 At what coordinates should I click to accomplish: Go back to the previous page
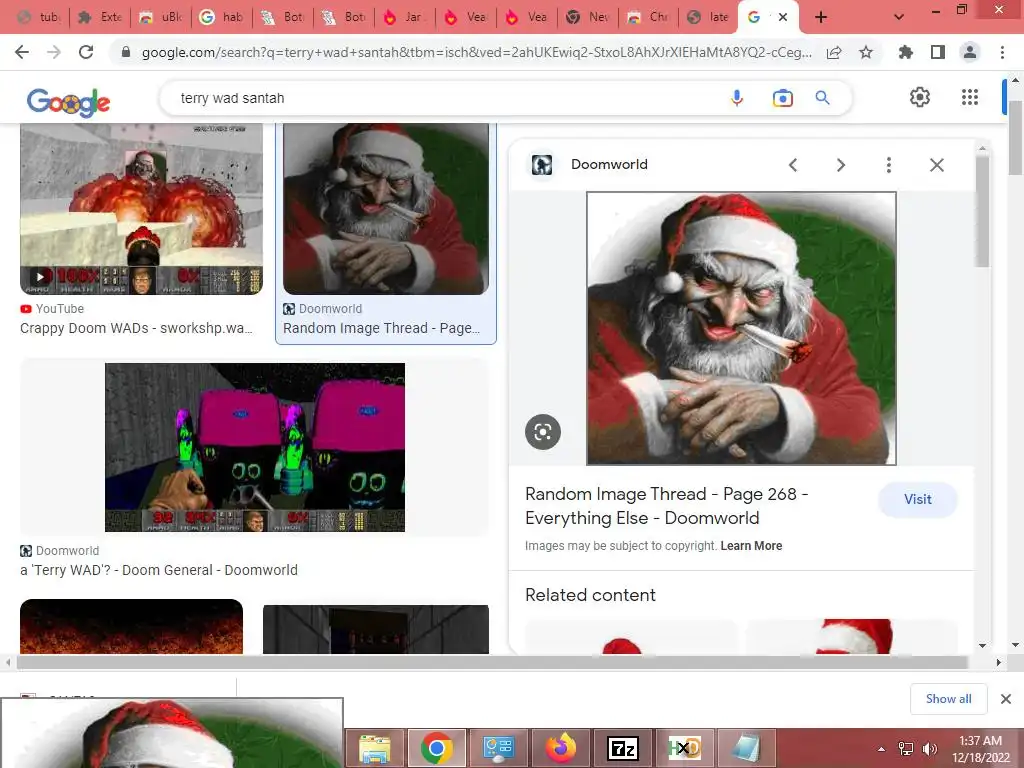coord(22,52)
